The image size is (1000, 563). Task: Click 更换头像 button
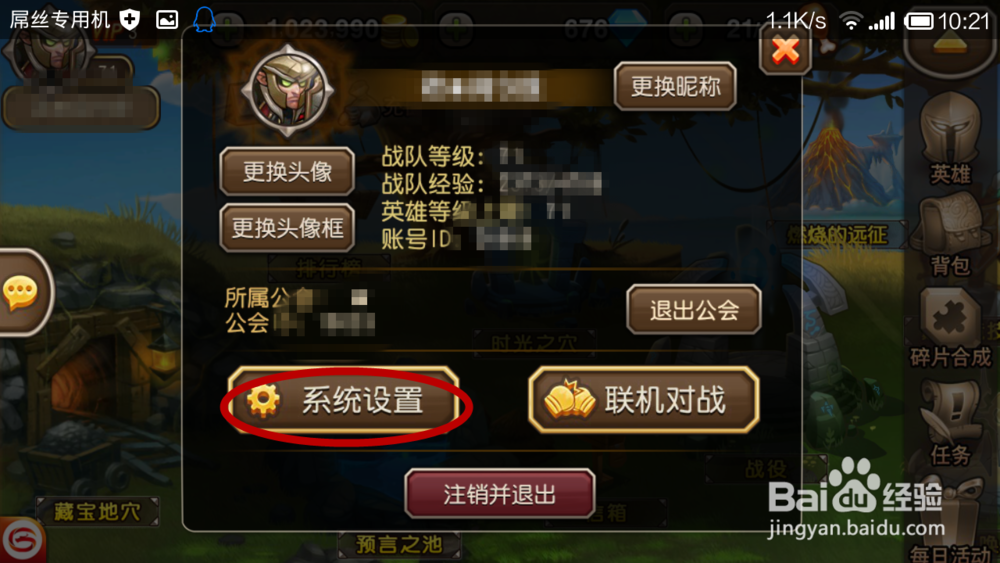(x=287, y=172)
